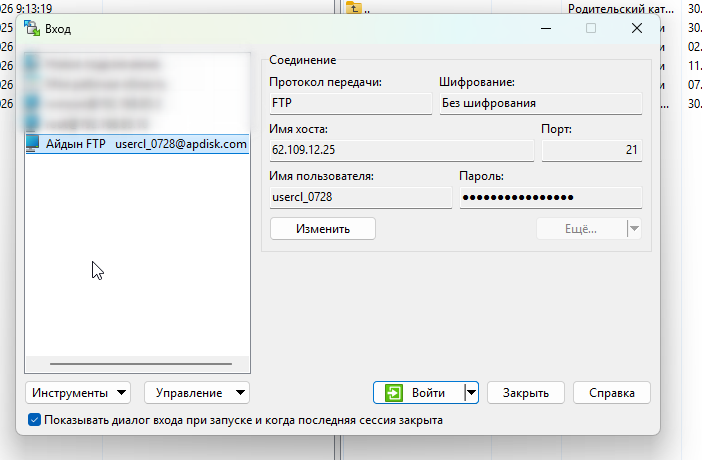Click the Пароль masked password field
This screenshot has width=702, height=460.
(x=551, y=198)
